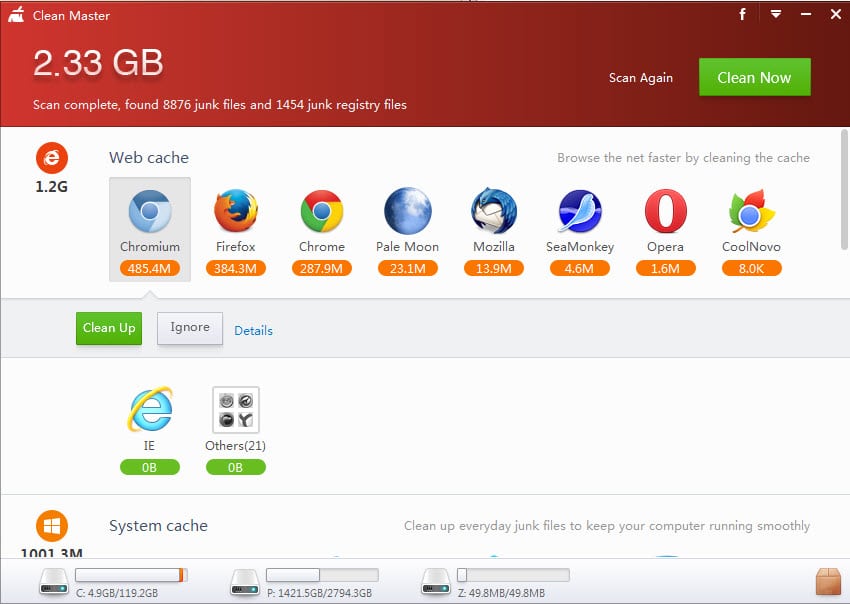Select the CoolNovo browser icon

[x=751, y=211]
